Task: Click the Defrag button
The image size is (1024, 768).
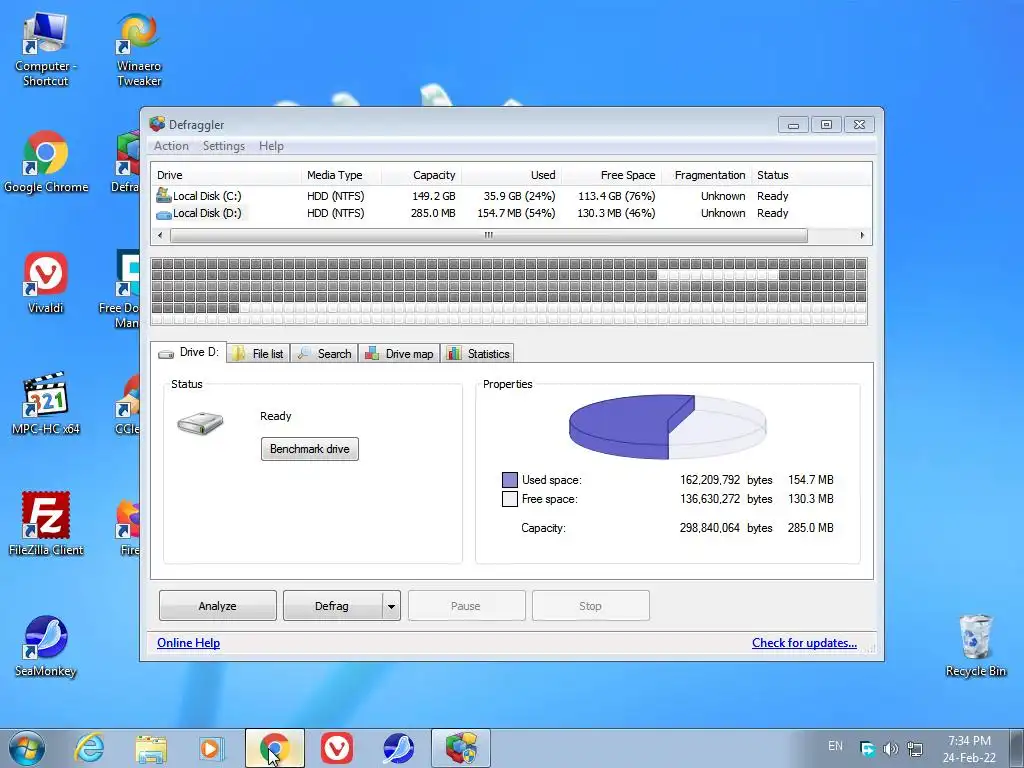Action: click(x=332, y=606)
